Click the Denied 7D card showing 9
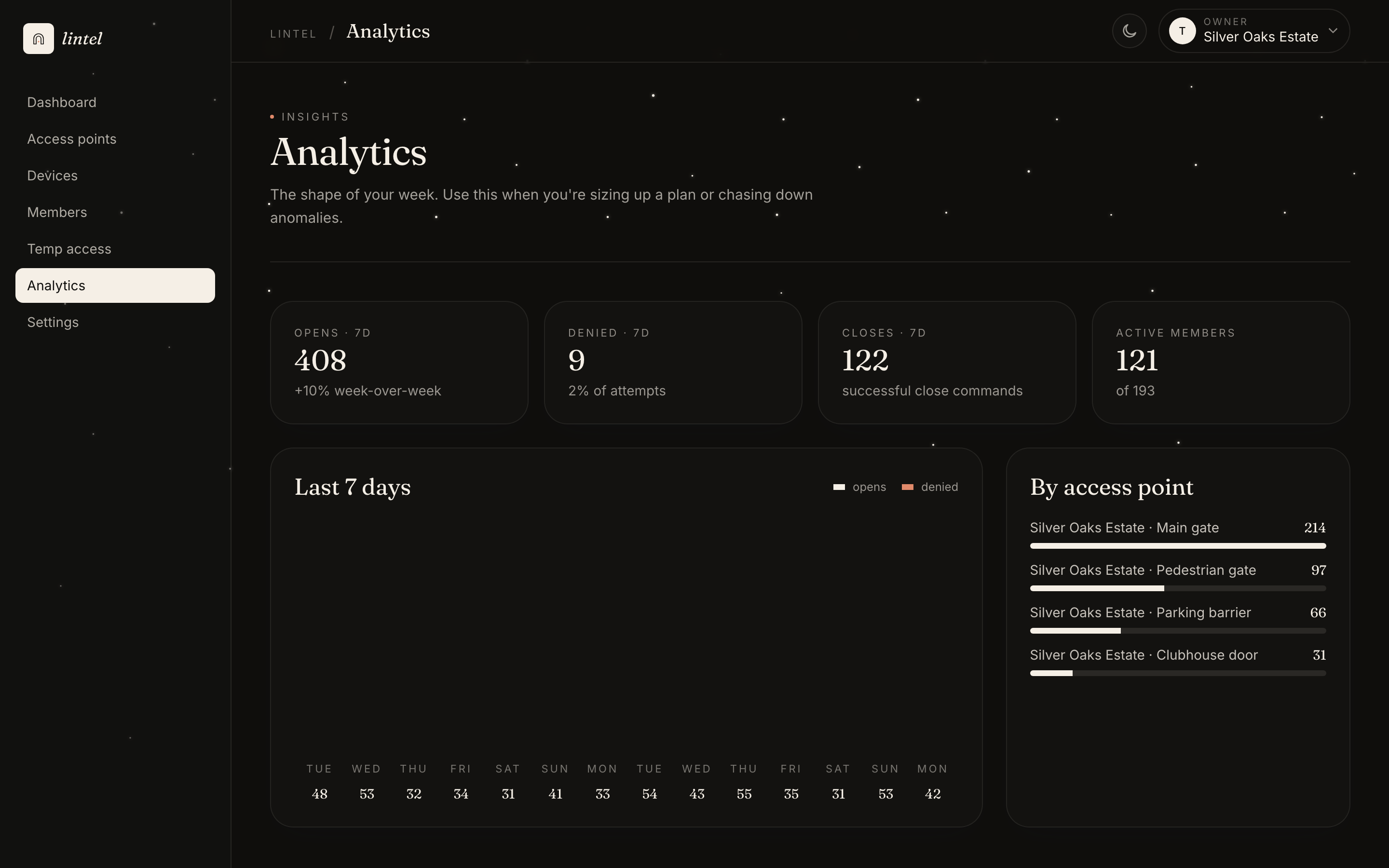 coord(673,363)
